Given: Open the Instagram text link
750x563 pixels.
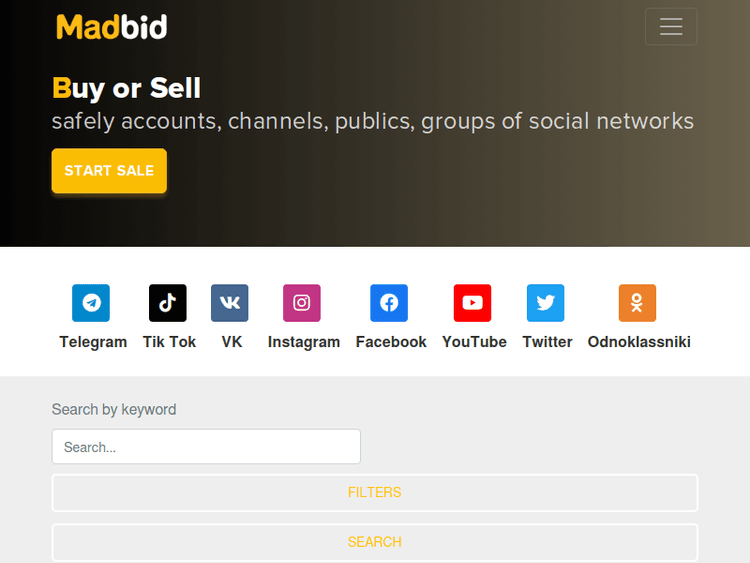Looking at the screenshot, I should [x=304, y=342].
